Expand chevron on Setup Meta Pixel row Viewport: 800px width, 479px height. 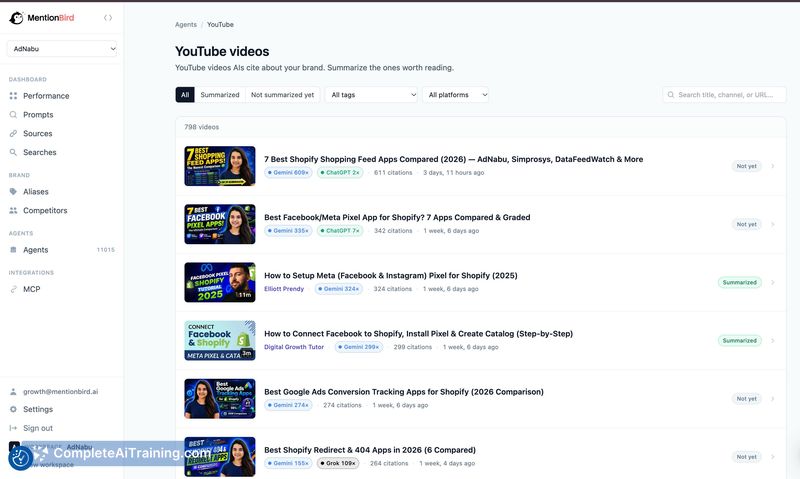coord(773,283)
